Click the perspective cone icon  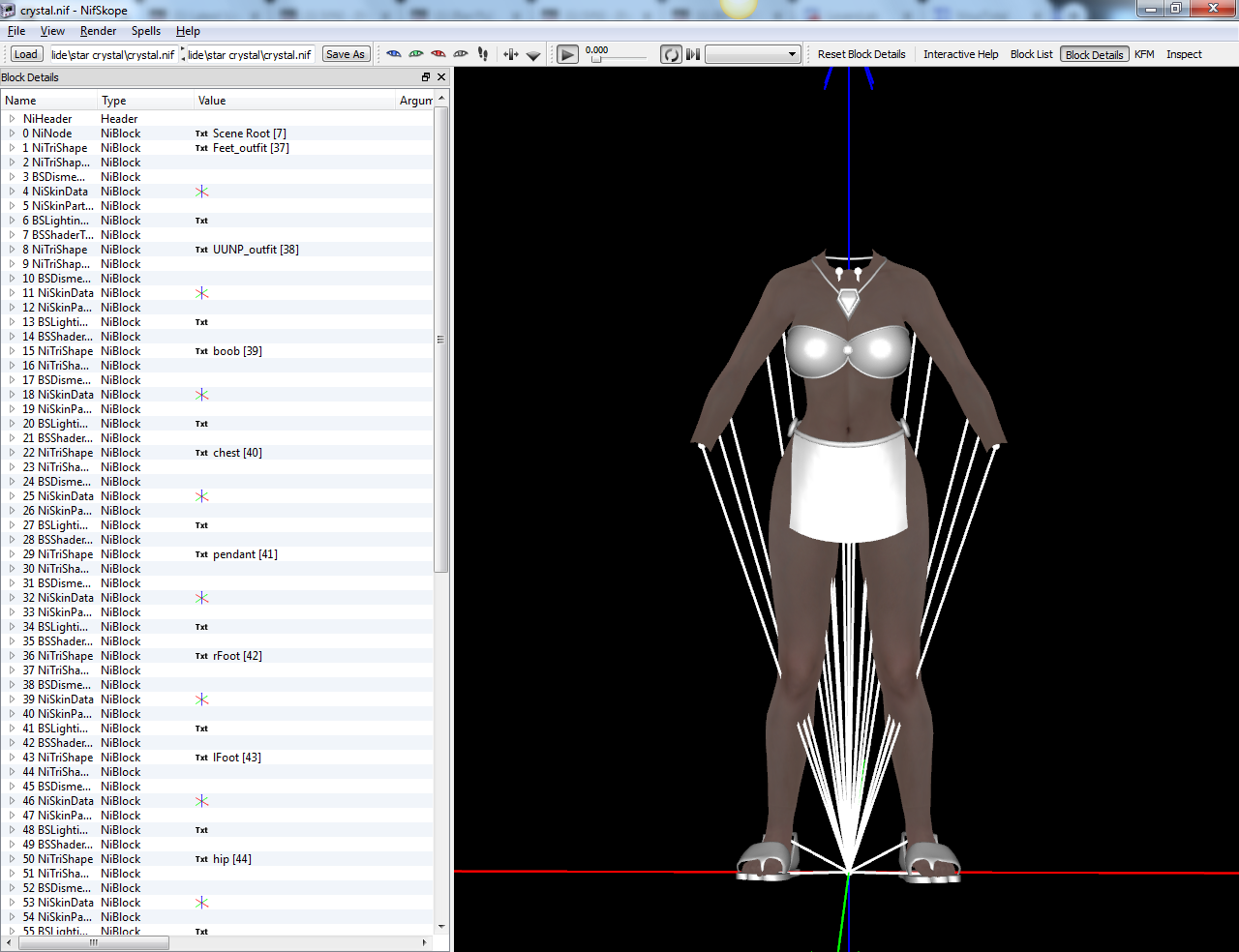pyautogui.click(x=532, y=54)
